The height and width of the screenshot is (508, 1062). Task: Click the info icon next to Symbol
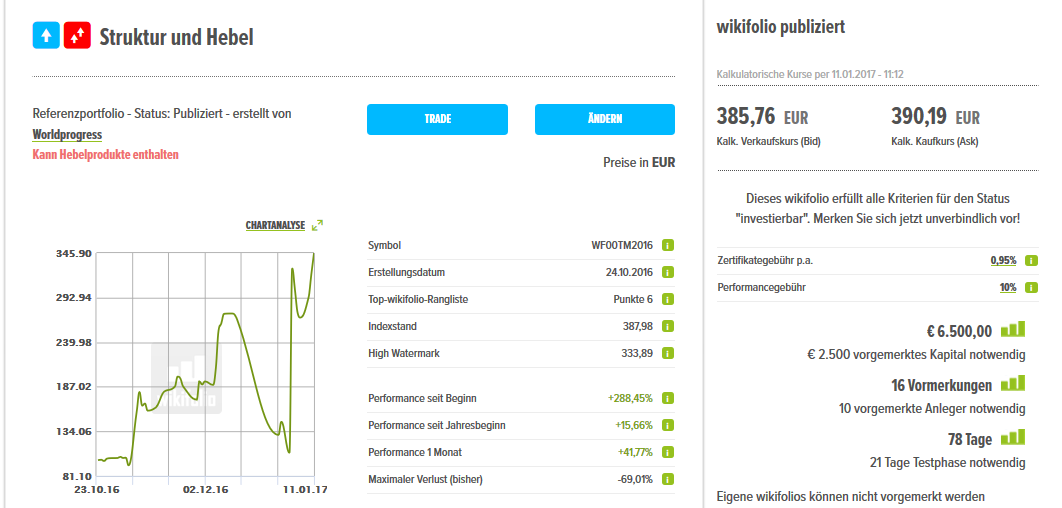tap(667, 245)
